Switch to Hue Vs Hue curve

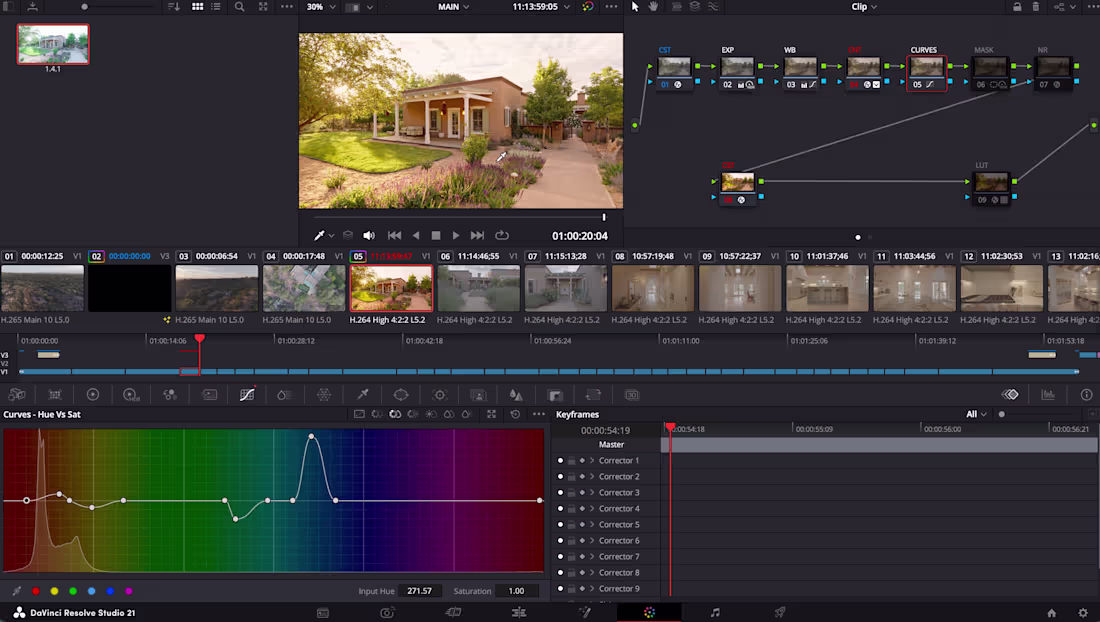pos(377,414)
